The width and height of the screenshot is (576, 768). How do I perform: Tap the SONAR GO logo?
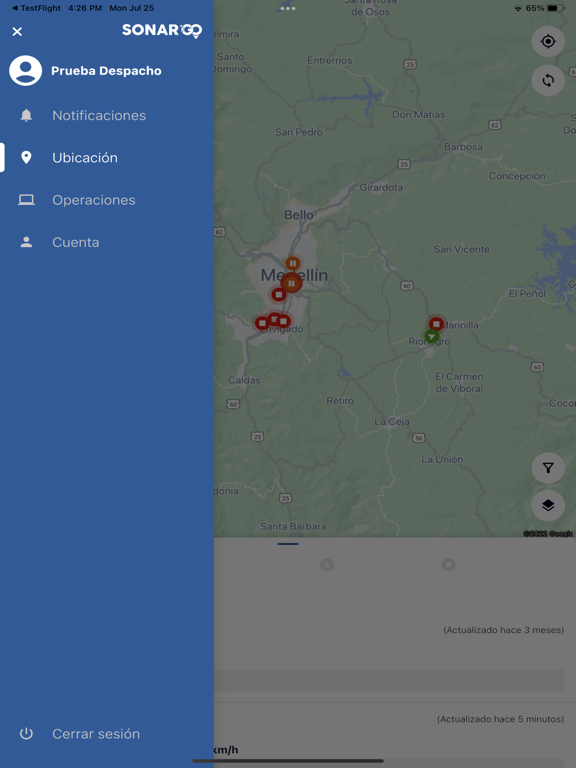tap(162, 30)
